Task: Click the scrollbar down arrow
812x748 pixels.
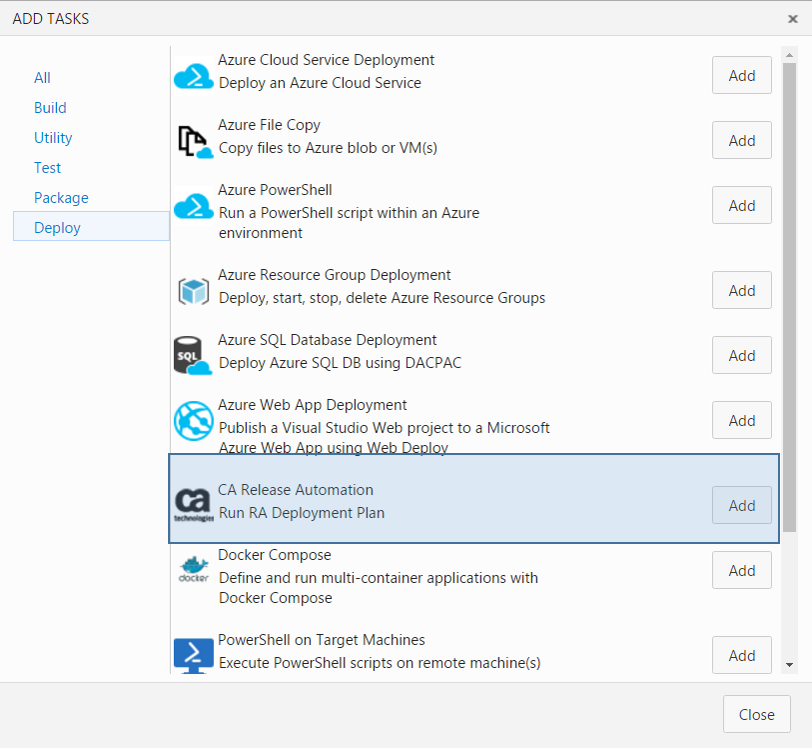Action: coord(789,665)
